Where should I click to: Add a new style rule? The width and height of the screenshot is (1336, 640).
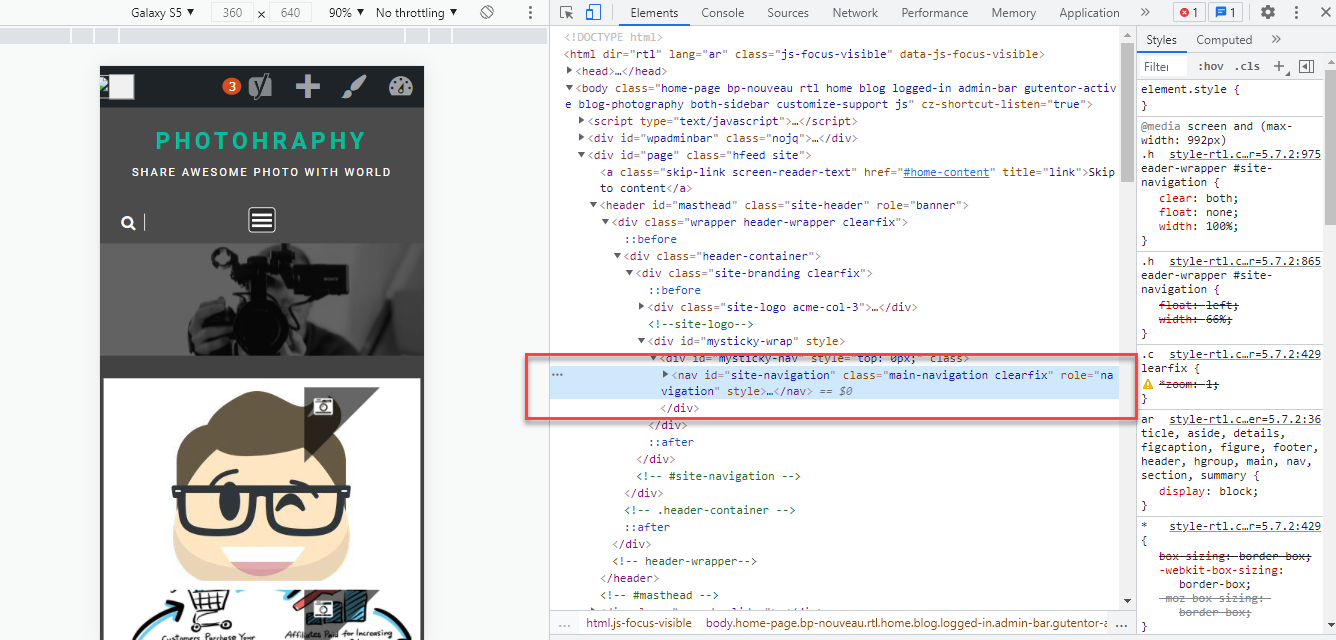(x=1278, y=66)
